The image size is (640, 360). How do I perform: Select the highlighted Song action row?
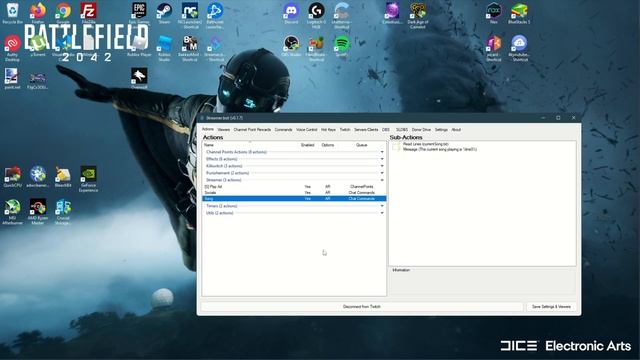coord(294,199)
